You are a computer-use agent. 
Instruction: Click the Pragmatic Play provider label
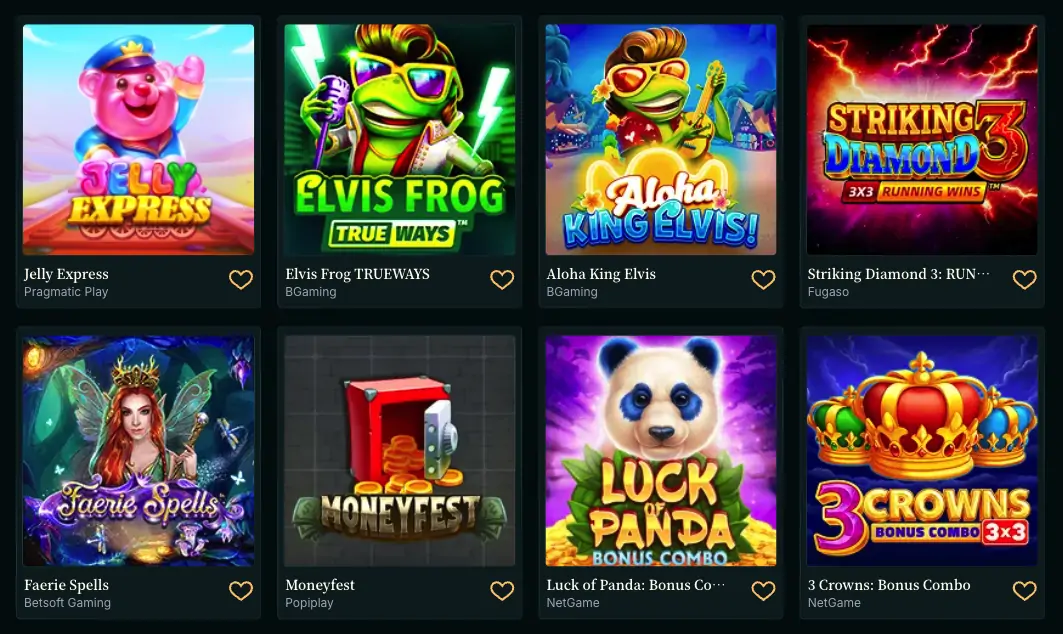tap(66, 292)
